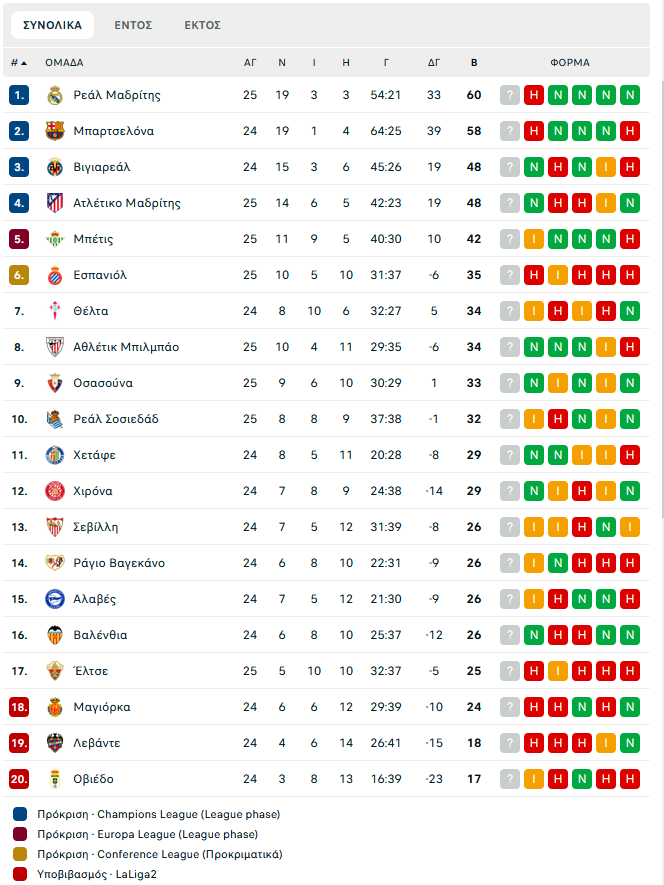The height and width of the screenshot is (885, 664).
Task: Open the Οσασούνα team link
Action: coord(103,383)
